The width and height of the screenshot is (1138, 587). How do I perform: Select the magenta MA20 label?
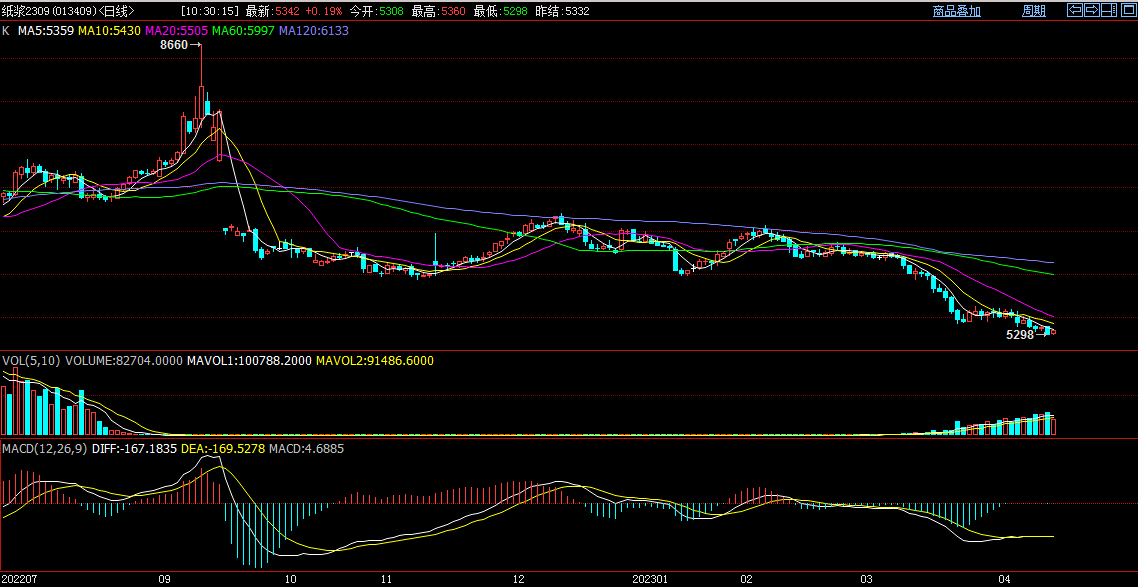177,31
